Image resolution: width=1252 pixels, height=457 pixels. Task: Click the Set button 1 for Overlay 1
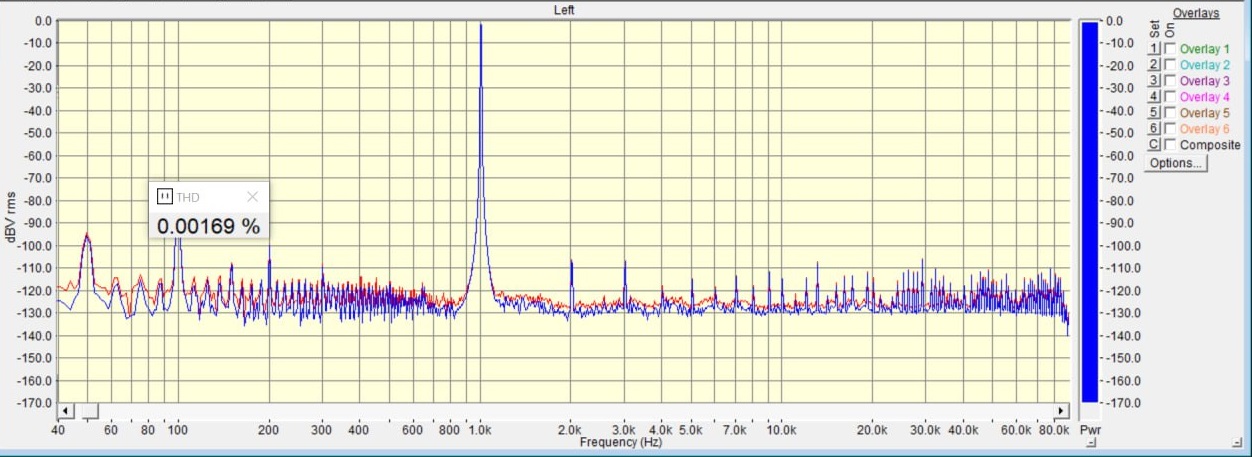coord(1153,49)
